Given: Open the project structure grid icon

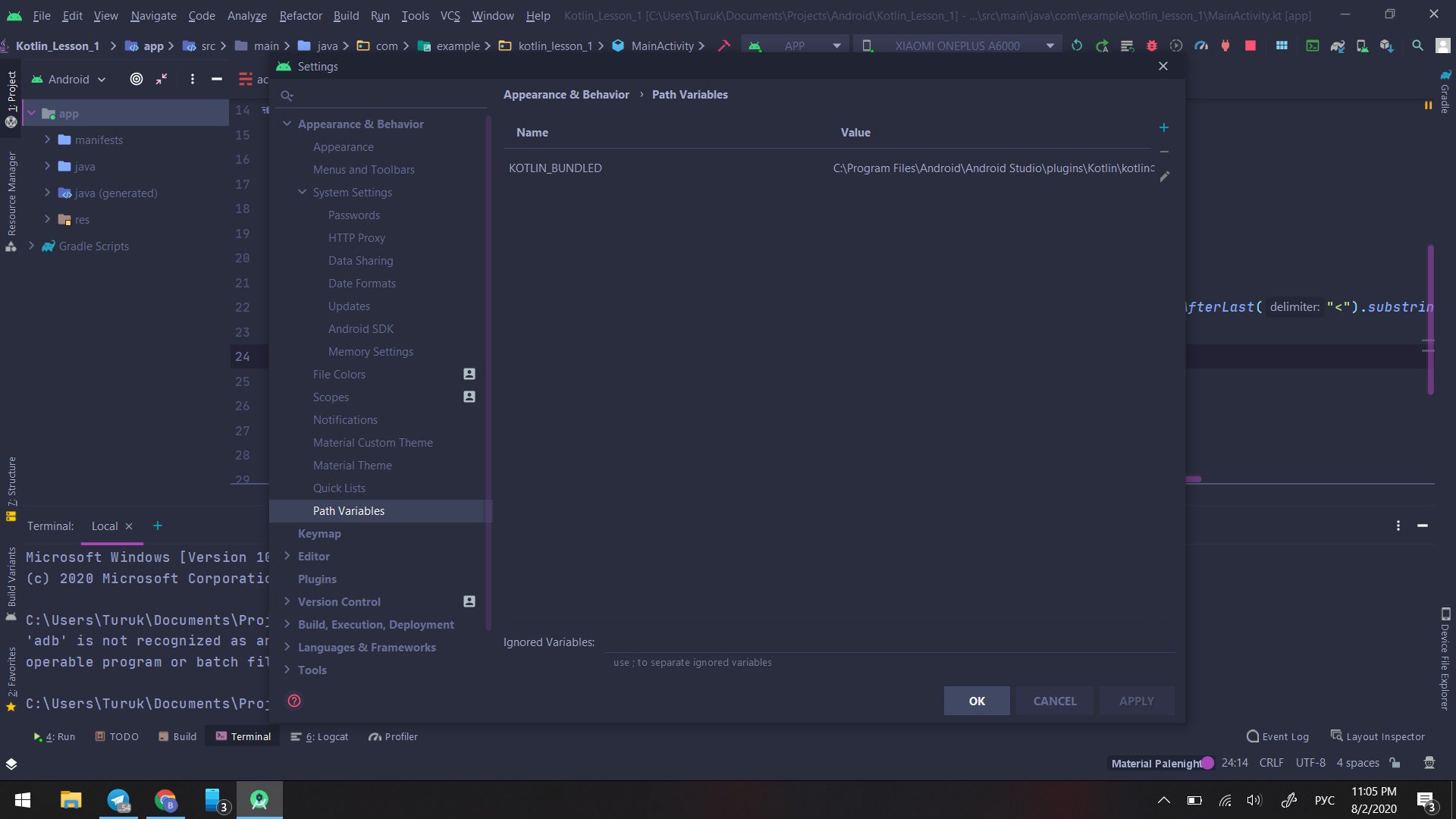Looking at the screenshot, I should click(x=1282, y=45).
